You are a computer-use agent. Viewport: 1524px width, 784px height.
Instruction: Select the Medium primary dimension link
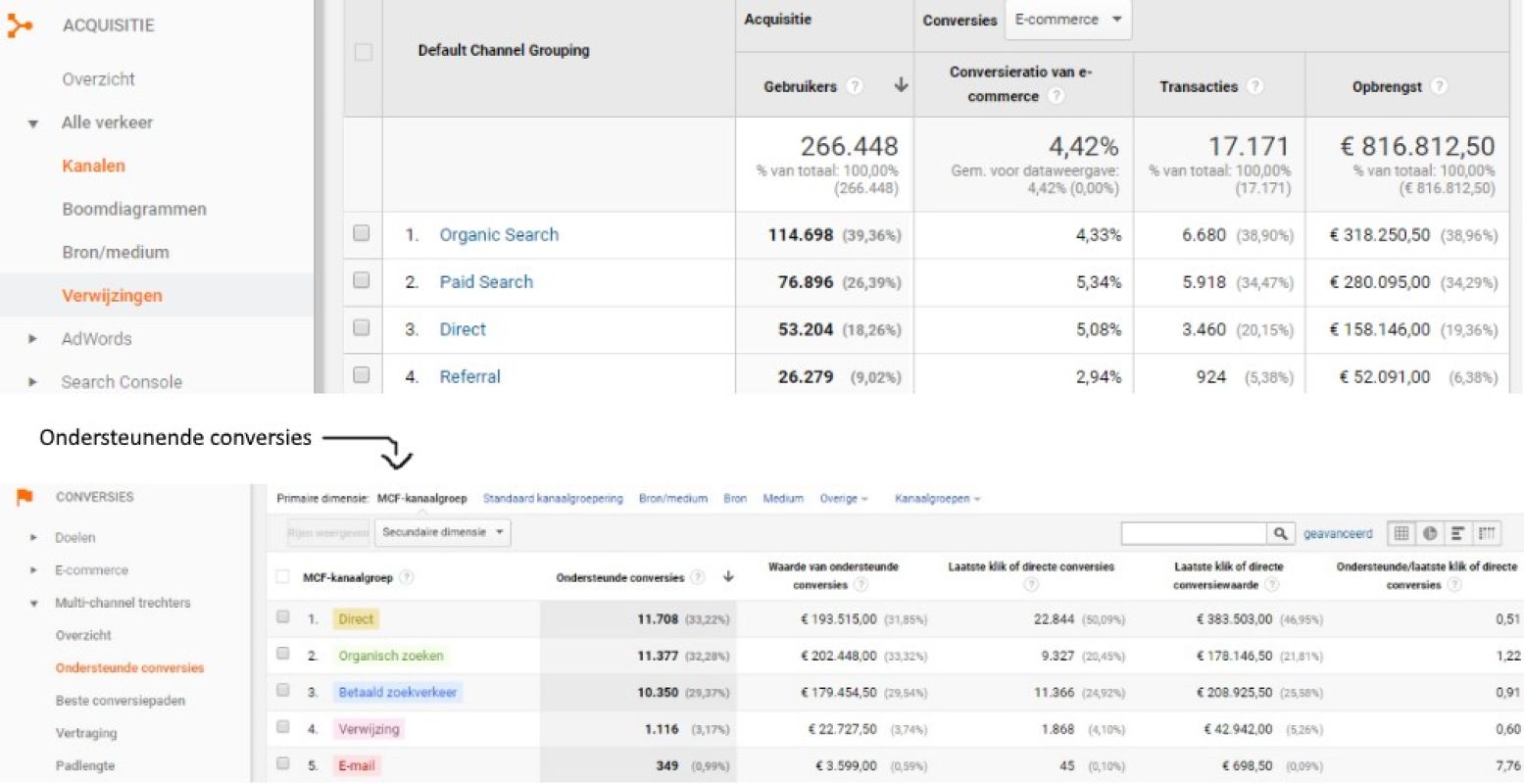point(783,499)
